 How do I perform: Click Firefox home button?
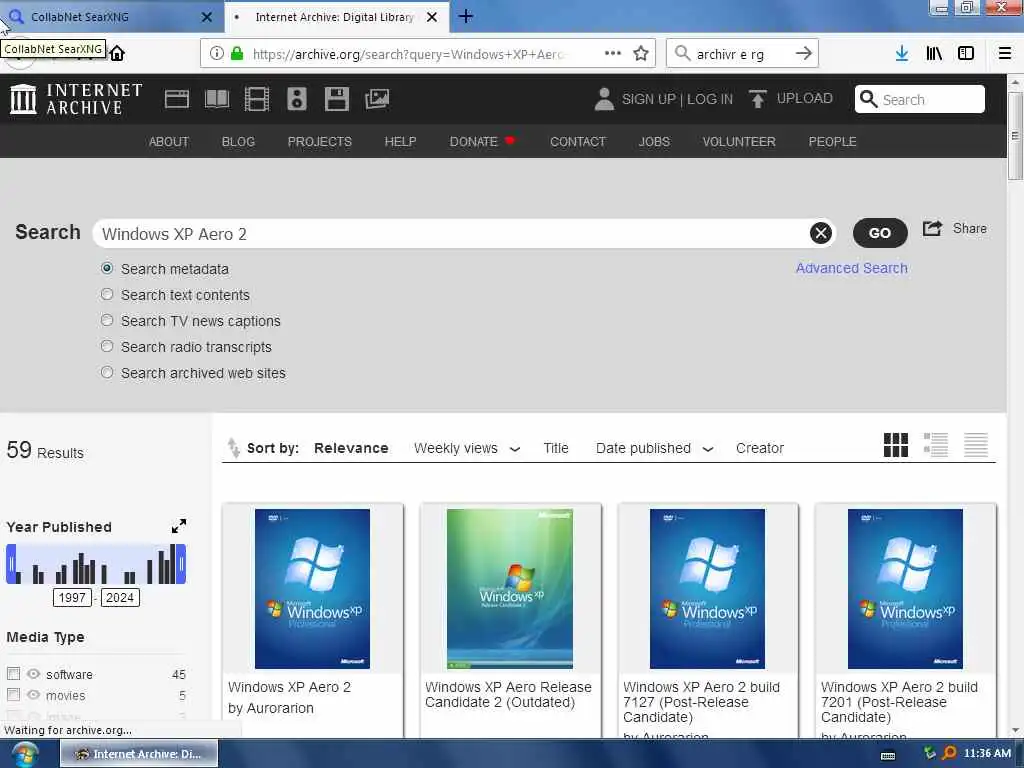[x=117, y=54]
